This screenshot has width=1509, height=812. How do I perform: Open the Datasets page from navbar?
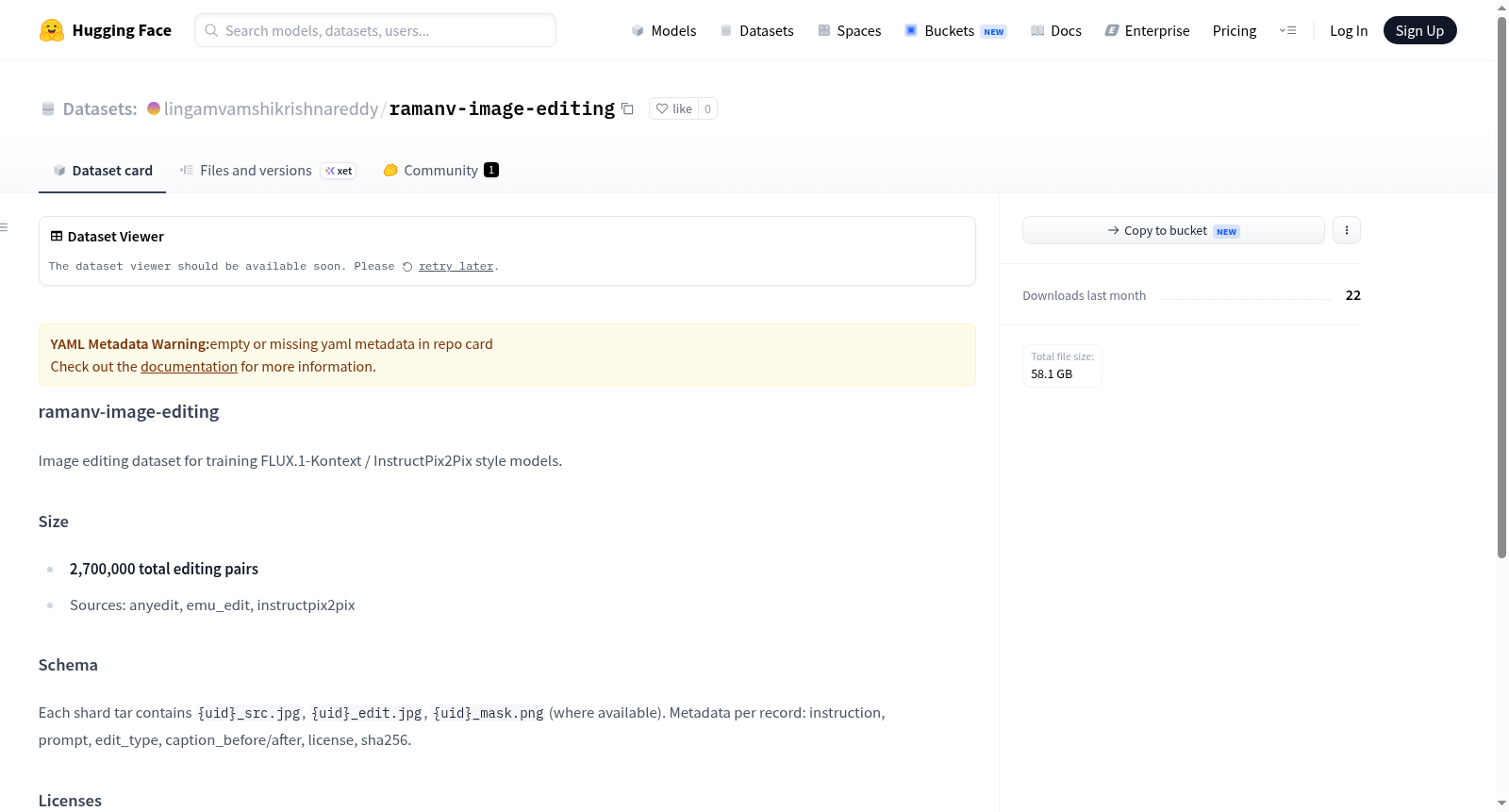pyautogui.click(x=757, y=30)
